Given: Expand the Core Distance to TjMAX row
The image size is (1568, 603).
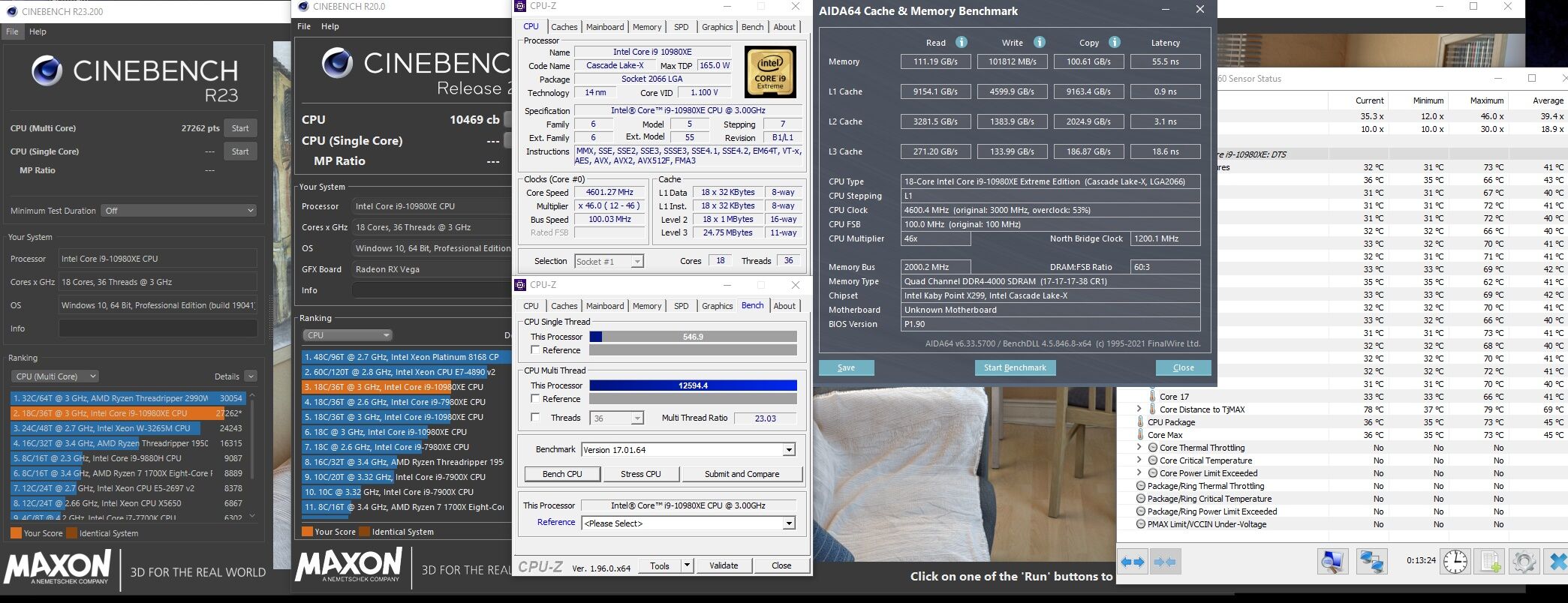Looking at the screenshot, I should click(1139, 409).
